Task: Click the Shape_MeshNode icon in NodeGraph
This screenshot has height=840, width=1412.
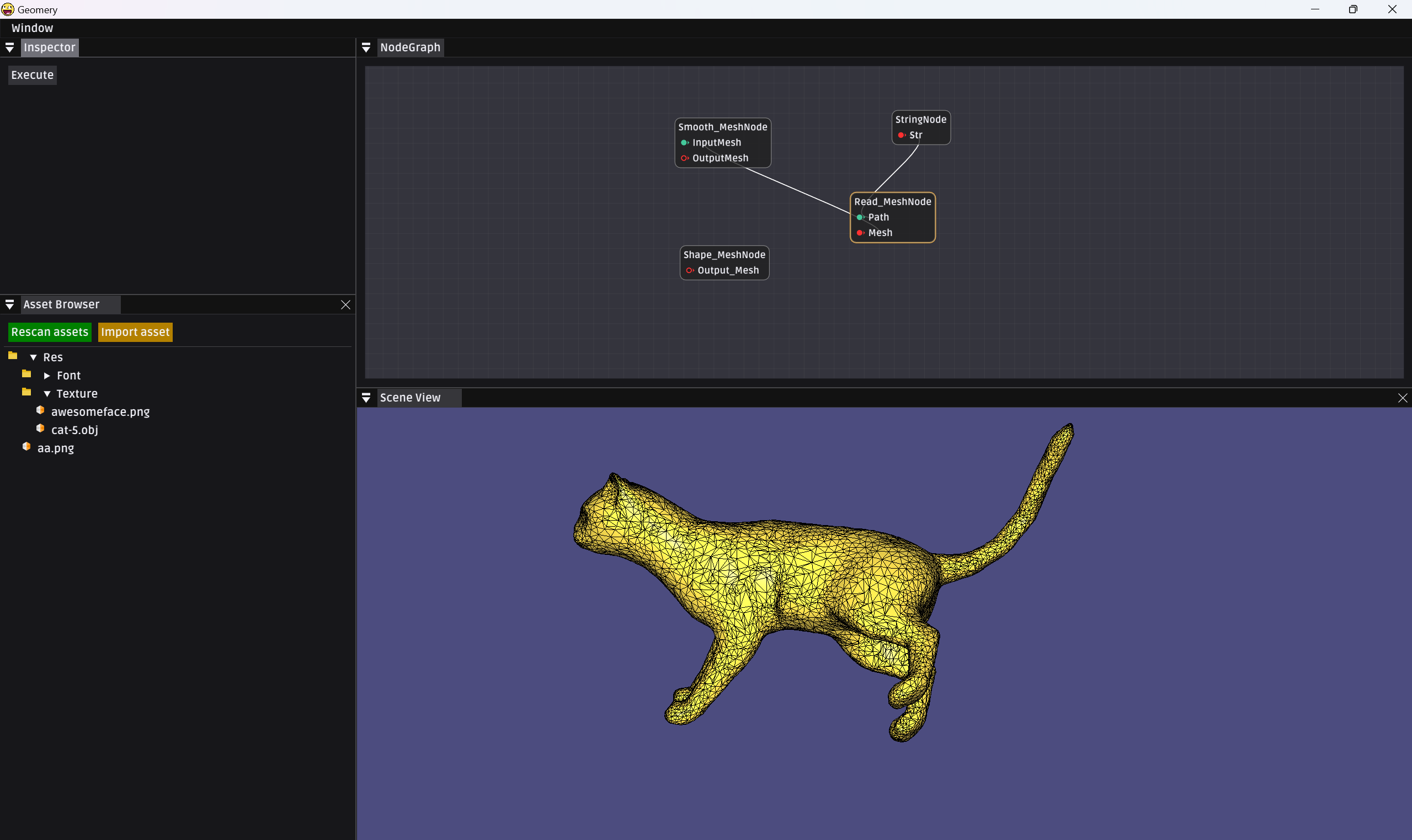Action: point(725,254)
